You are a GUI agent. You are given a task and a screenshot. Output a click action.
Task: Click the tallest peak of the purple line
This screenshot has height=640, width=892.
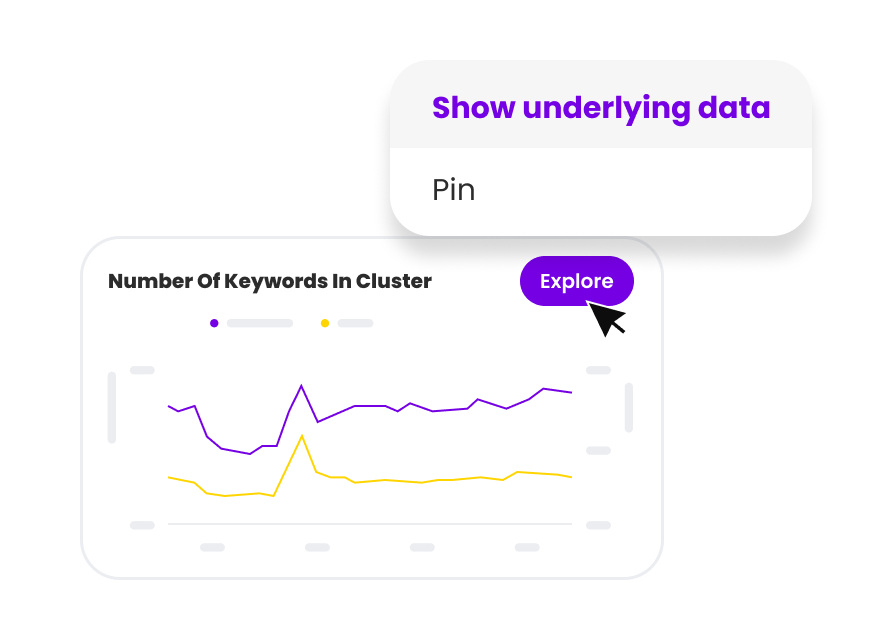(x=301, y=386)
